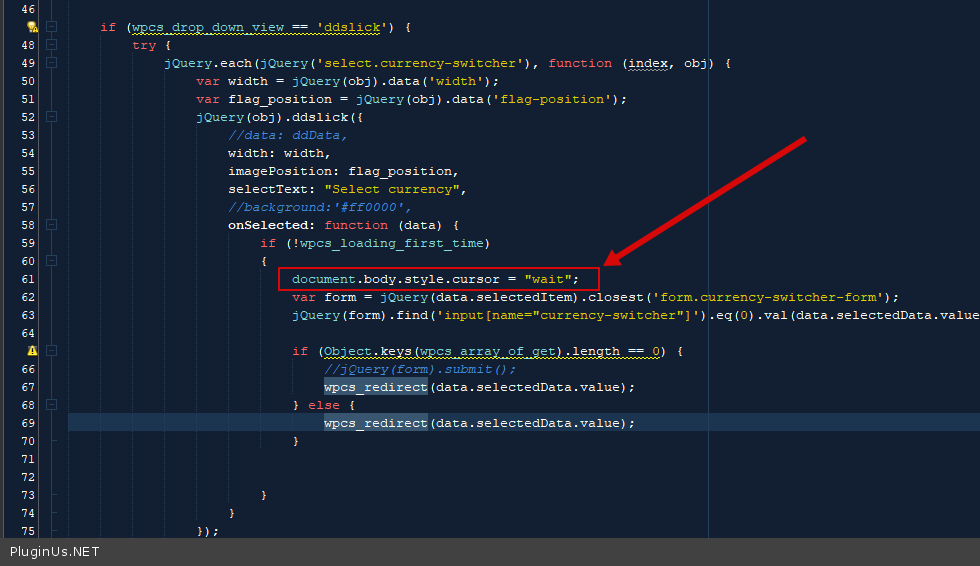This screenshot has height=566, width=980.
Task: Place cursor on the "wait" string
Action: [547, 279]
